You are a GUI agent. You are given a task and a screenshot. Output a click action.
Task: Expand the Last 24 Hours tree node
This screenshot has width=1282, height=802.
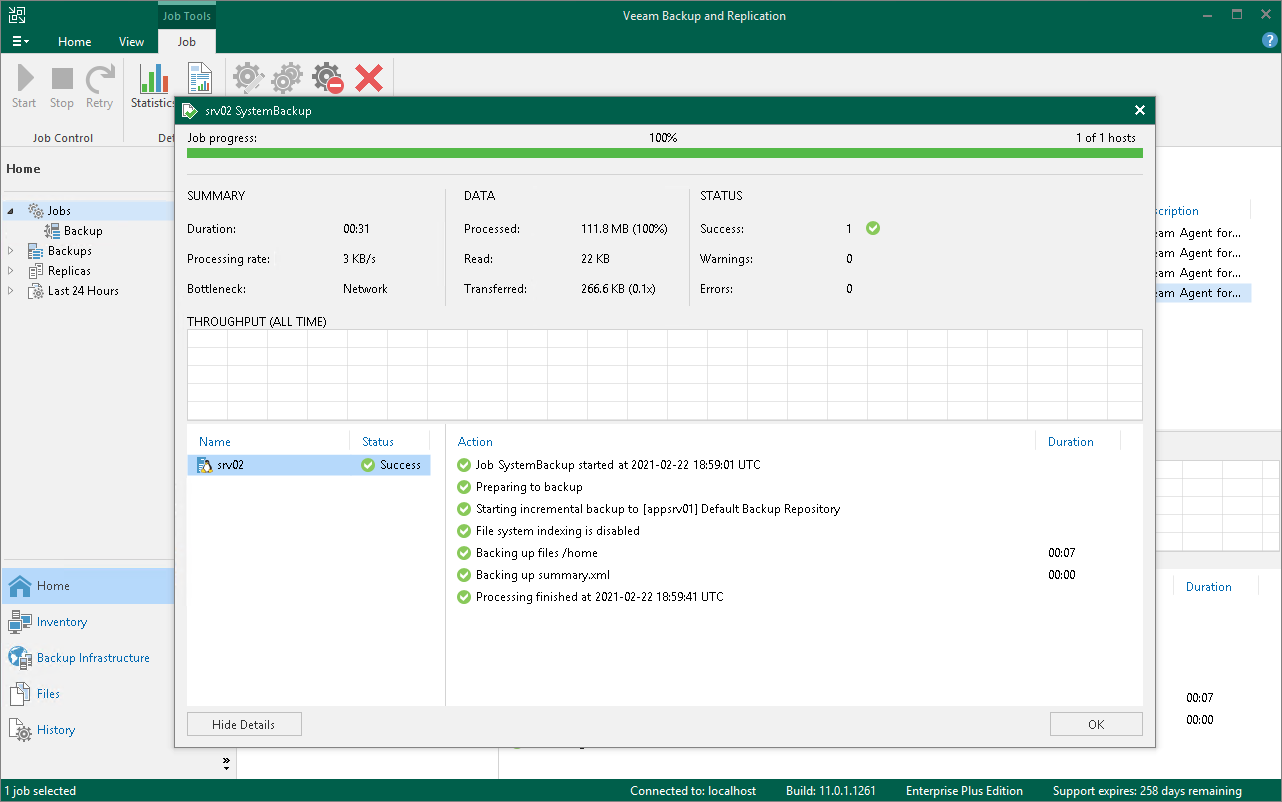tap(11, 291)
